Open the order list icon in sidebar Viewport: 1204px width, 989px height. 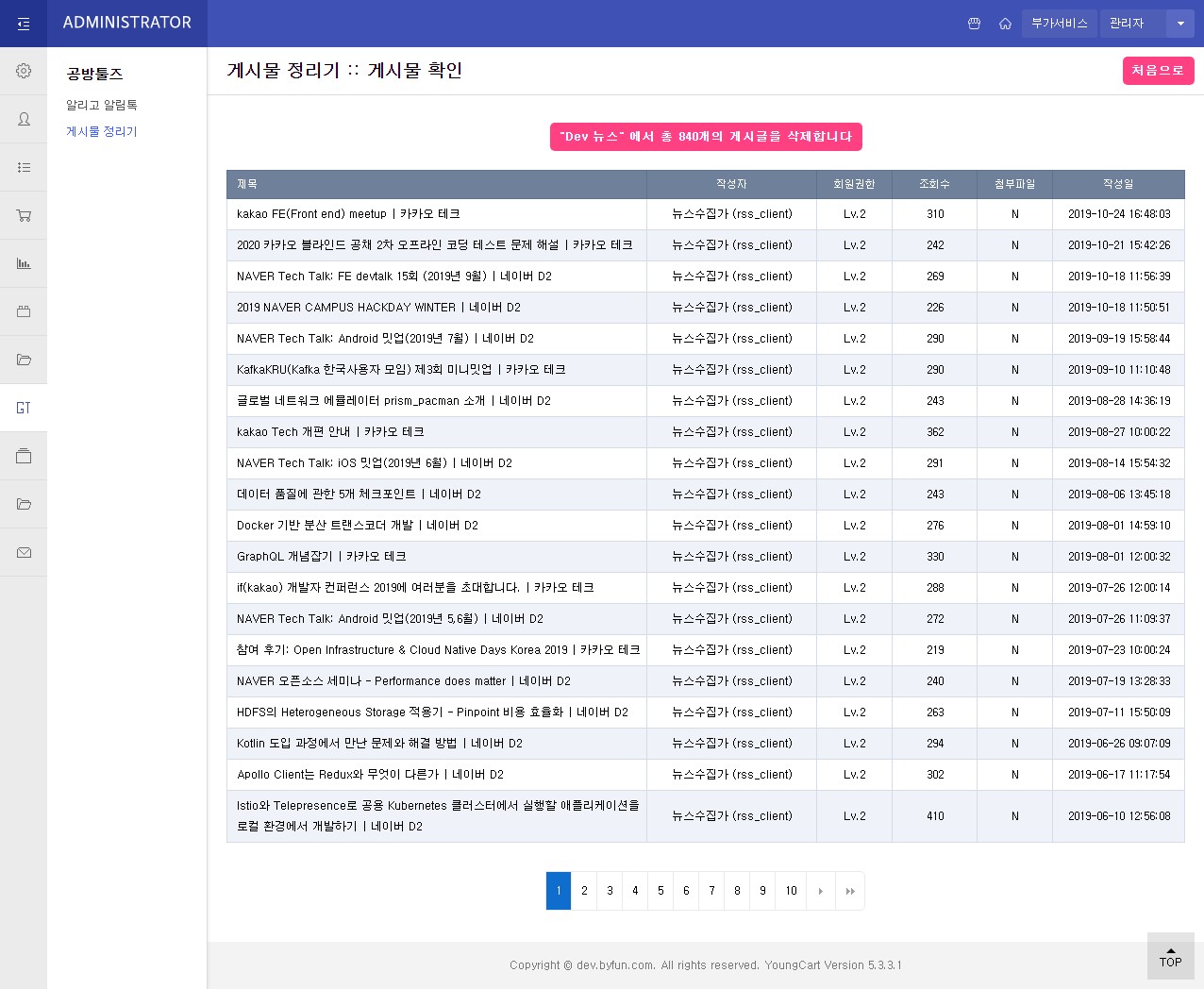tap(23, 167)
